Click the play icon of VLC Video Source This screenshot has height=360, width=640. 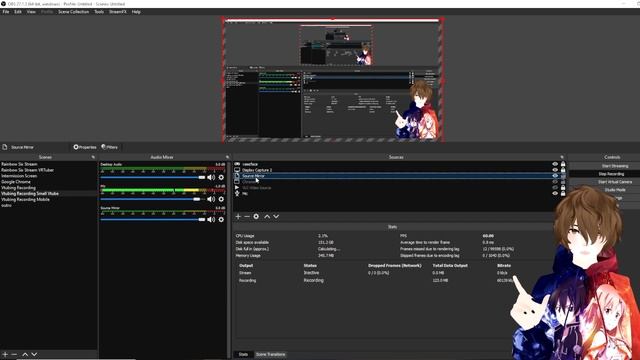[237, 188]
